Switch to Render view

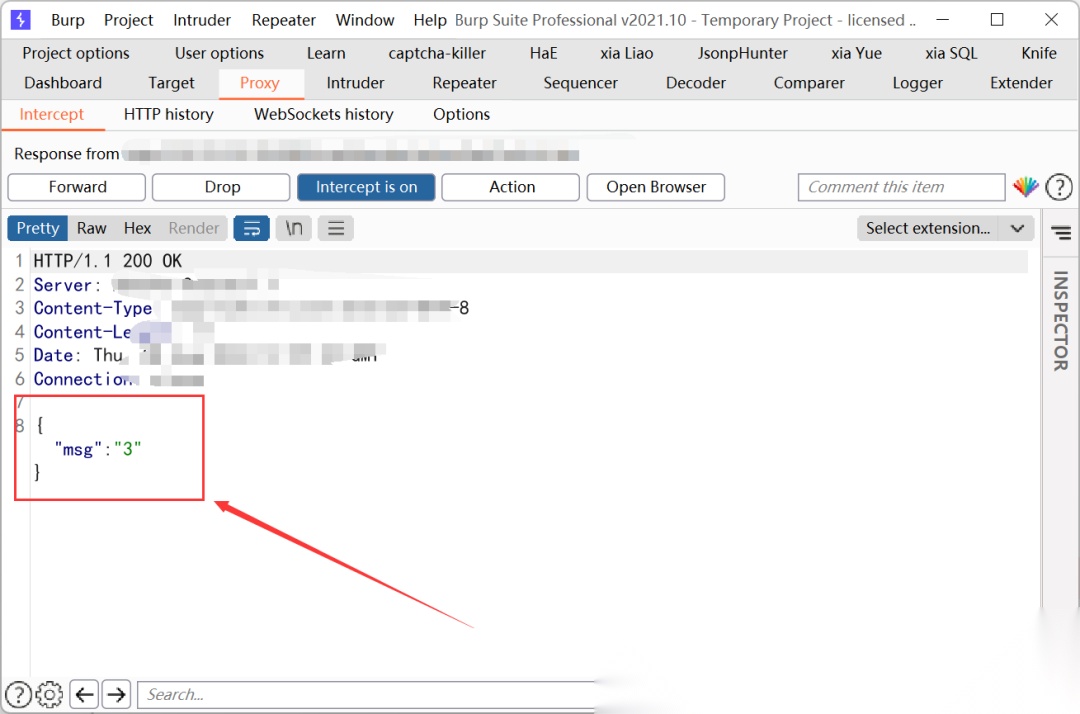click(194, 228)
